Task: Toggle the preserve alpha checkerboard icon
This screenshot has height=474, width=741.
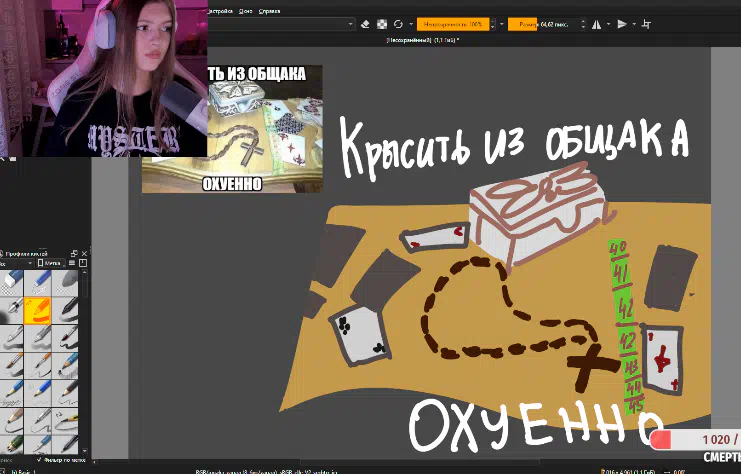Action: pyautogui.click(x=381, y=24)
